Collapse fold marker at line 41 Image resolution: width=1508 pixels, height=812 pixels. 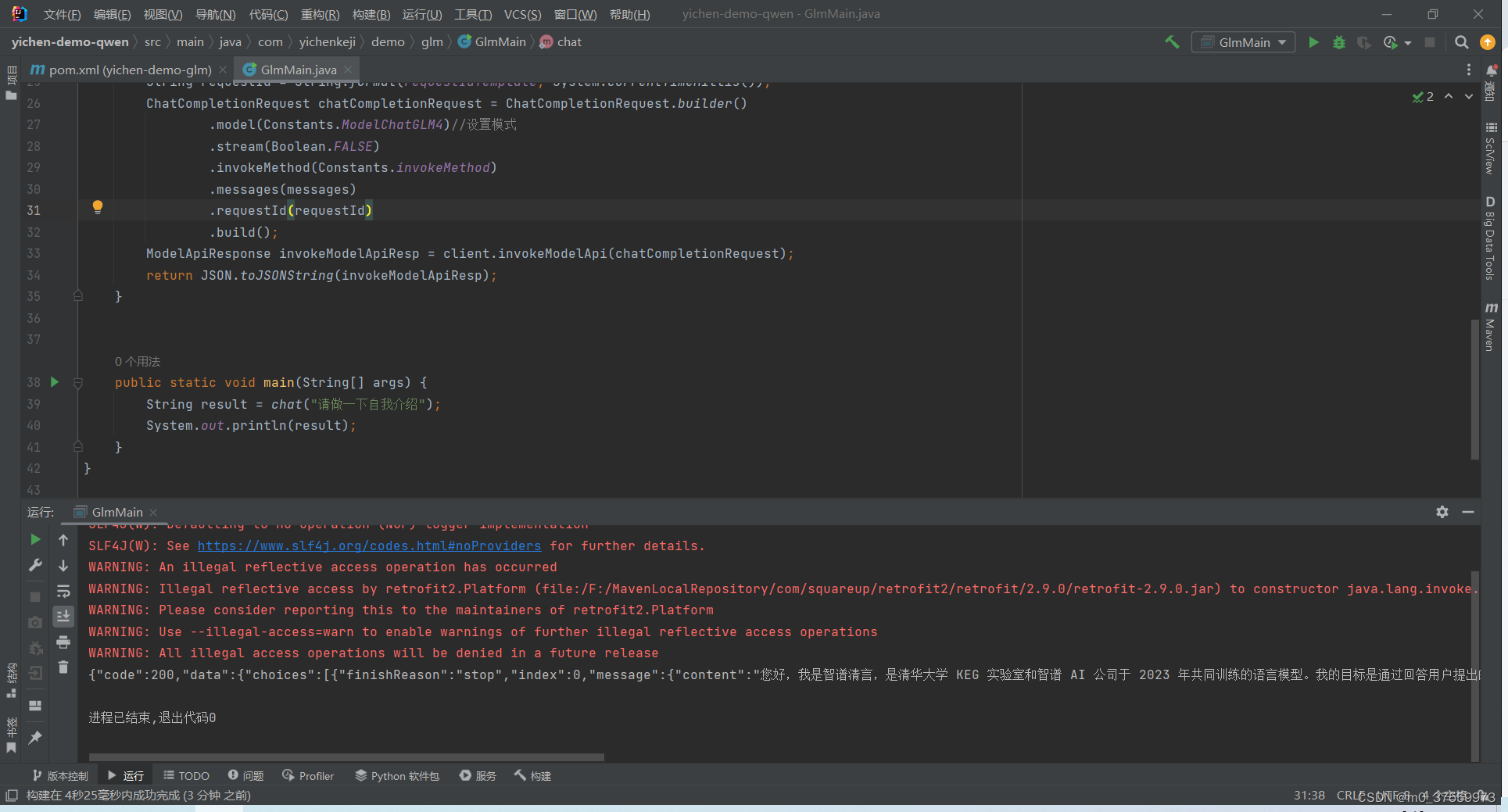[78, 447]
